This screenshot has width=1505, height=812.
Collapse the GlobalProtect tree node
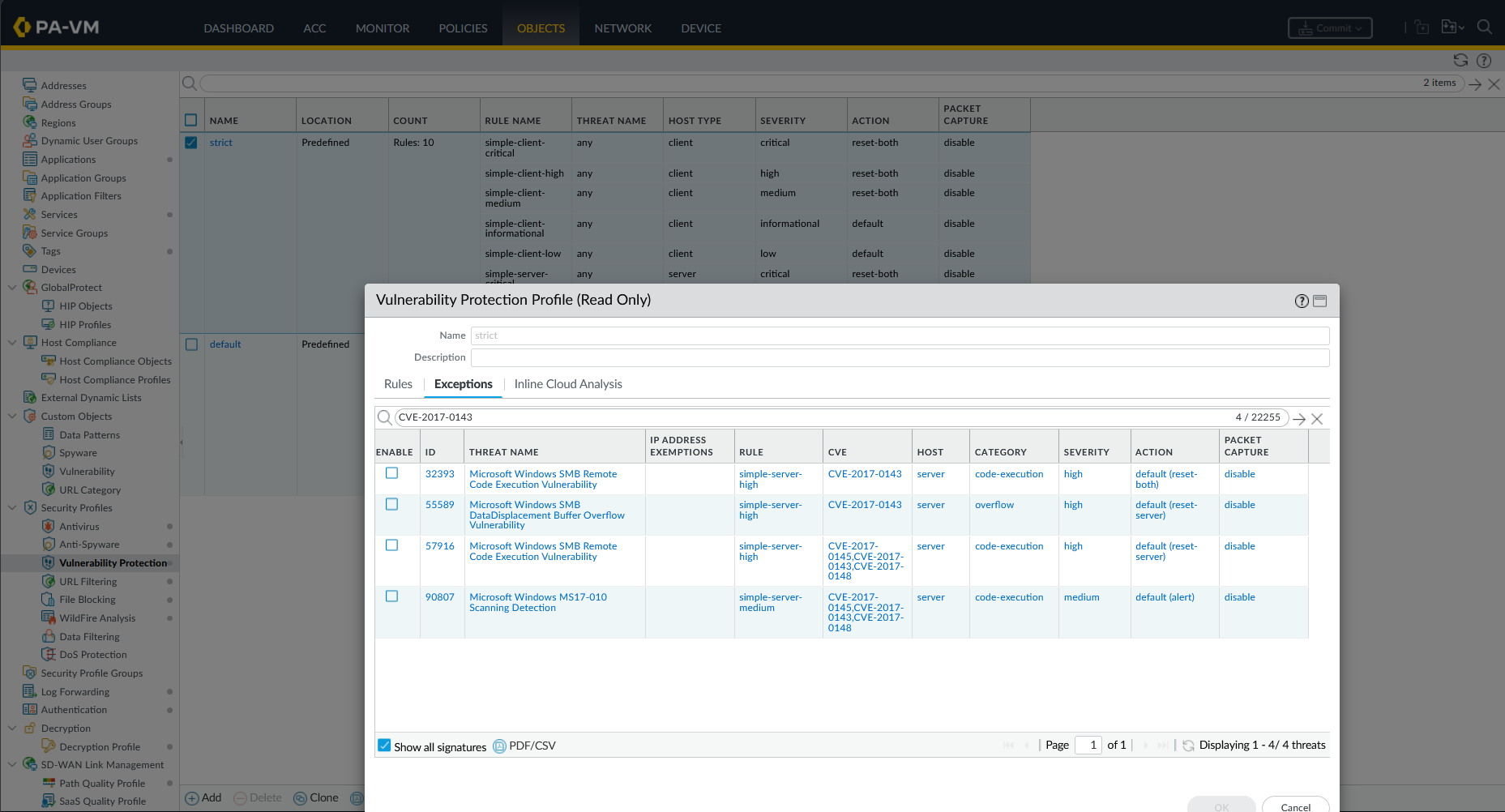click(x=12, y=288)
